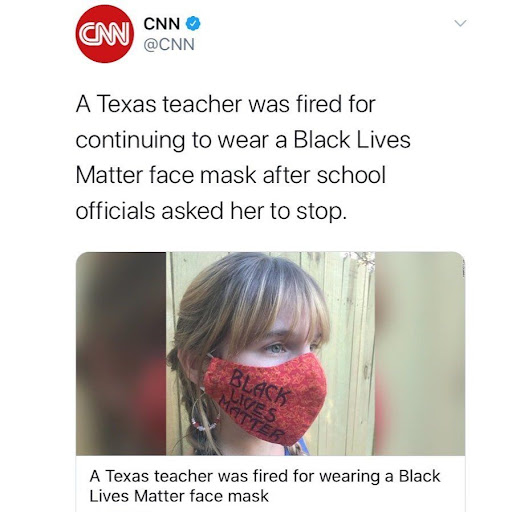Click the teacher's hoop earring in photo
The height and width of the screenshot is (512, 512).
click(205, 411)
